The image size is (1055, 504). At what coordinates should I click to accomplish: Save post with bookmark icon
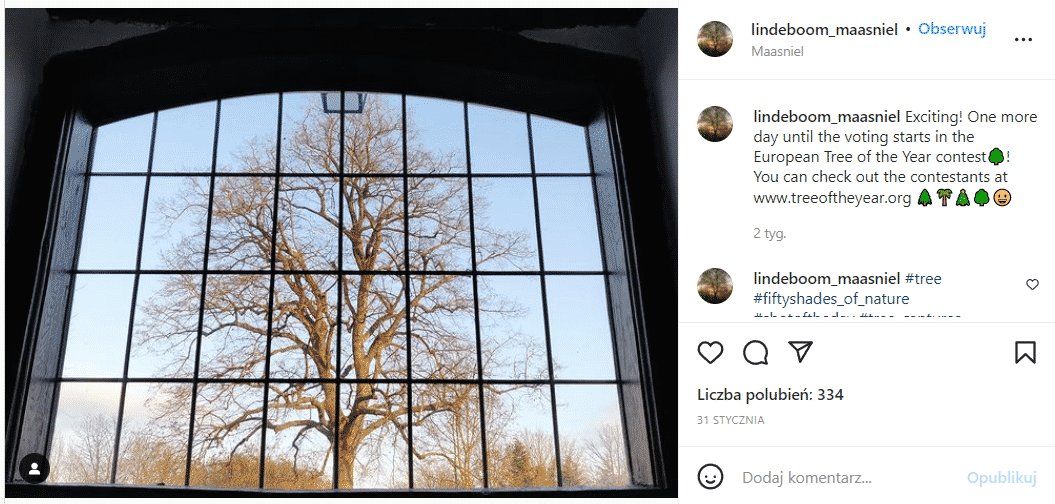(1025, 352)
